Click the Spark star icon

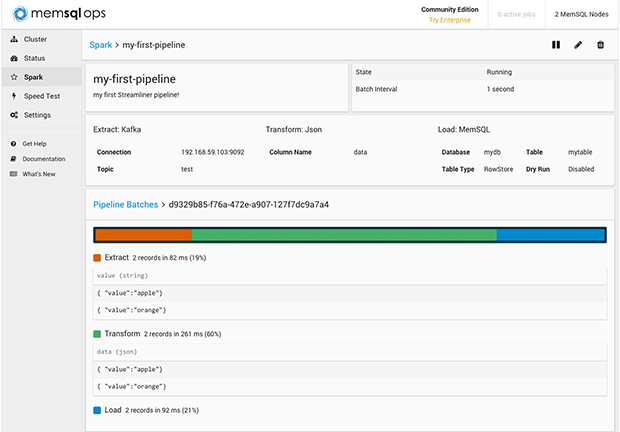(x=14, y=77)
